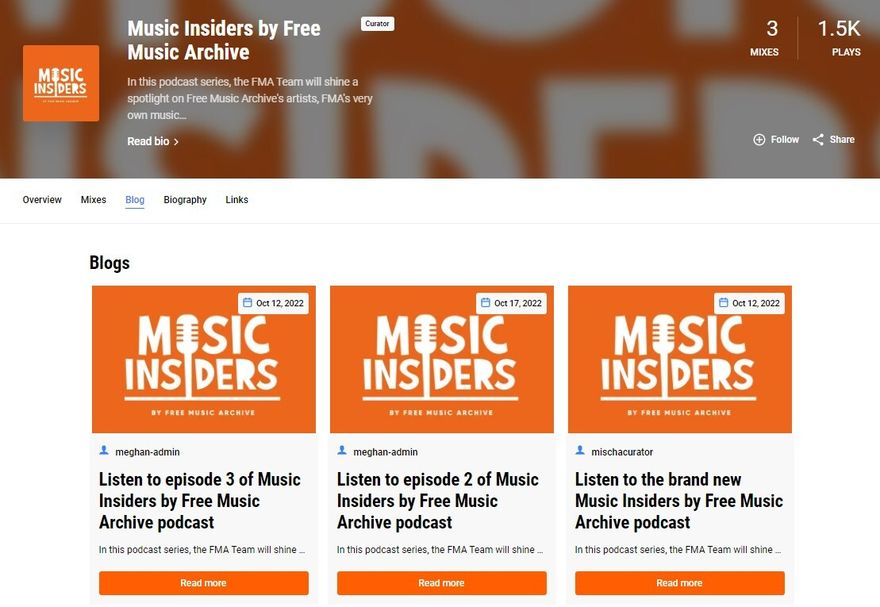Expand the bio via Read bio chevron
The image size is (880, 607).
(176, 142)
